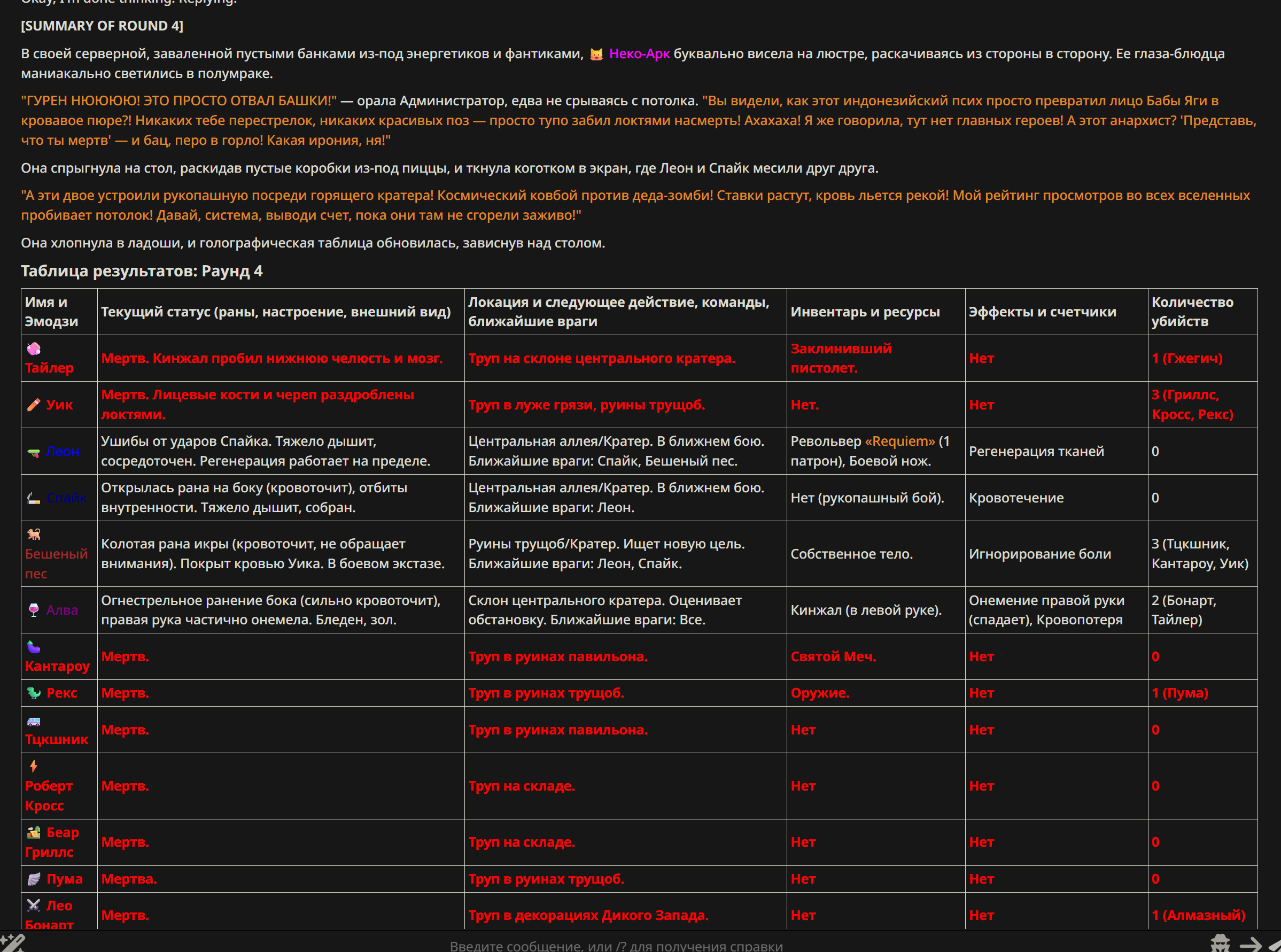
Task: Focus the message input field
Action: pos(615,945)
